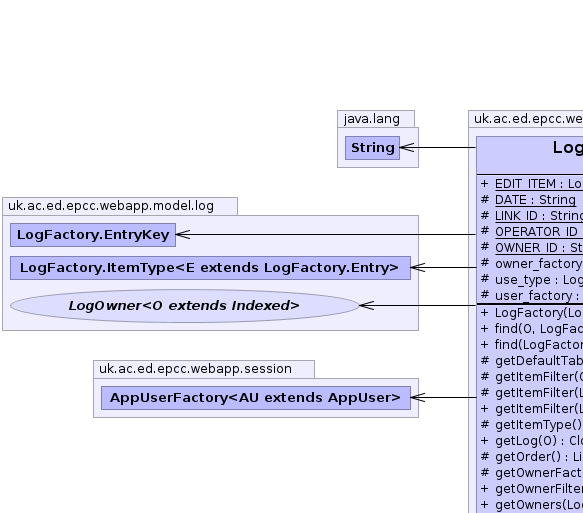Screen dimensions: 583x513
Task: Select the String class box
Action: 372,148
